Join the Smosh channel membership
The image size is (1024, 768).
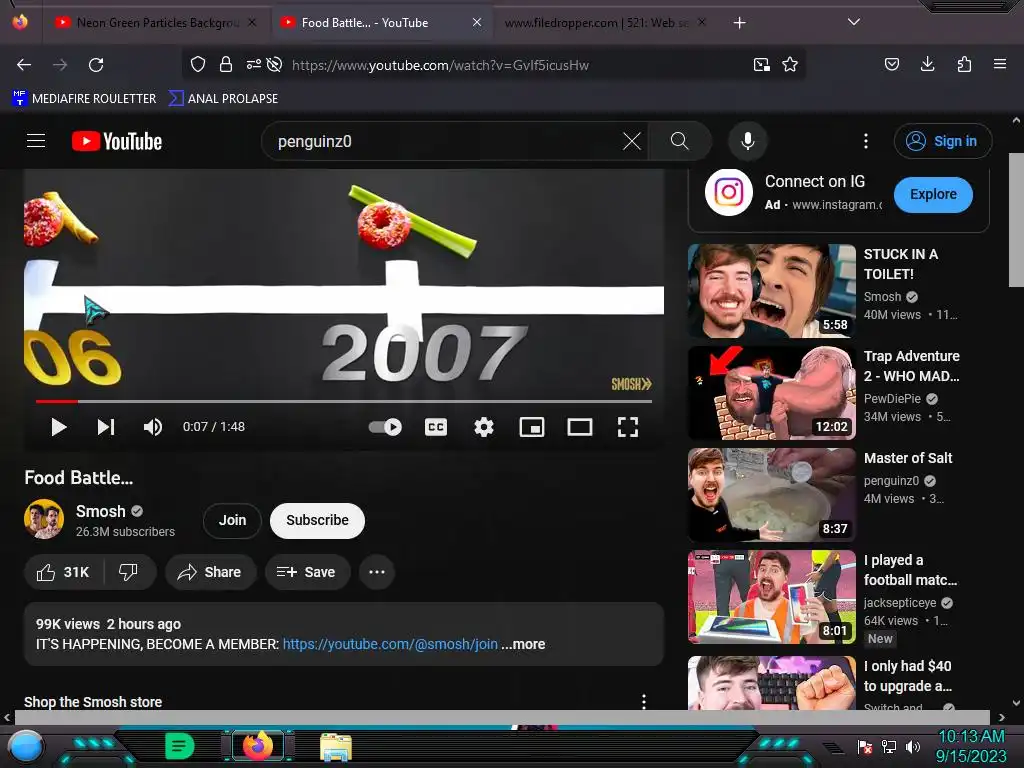click(x=232, y=520)
